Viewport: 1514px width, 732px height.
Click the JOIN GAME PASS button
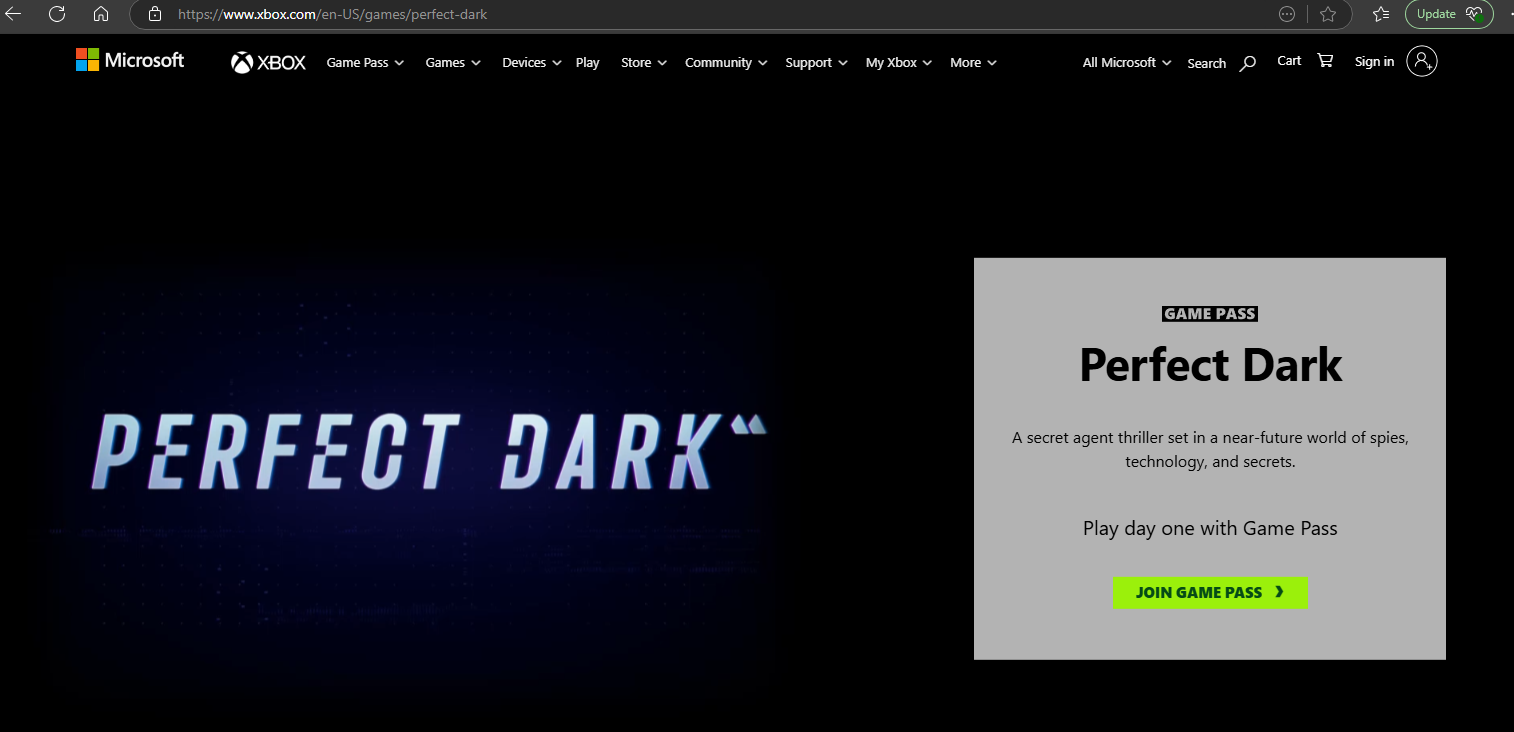tap(1210, 592)
